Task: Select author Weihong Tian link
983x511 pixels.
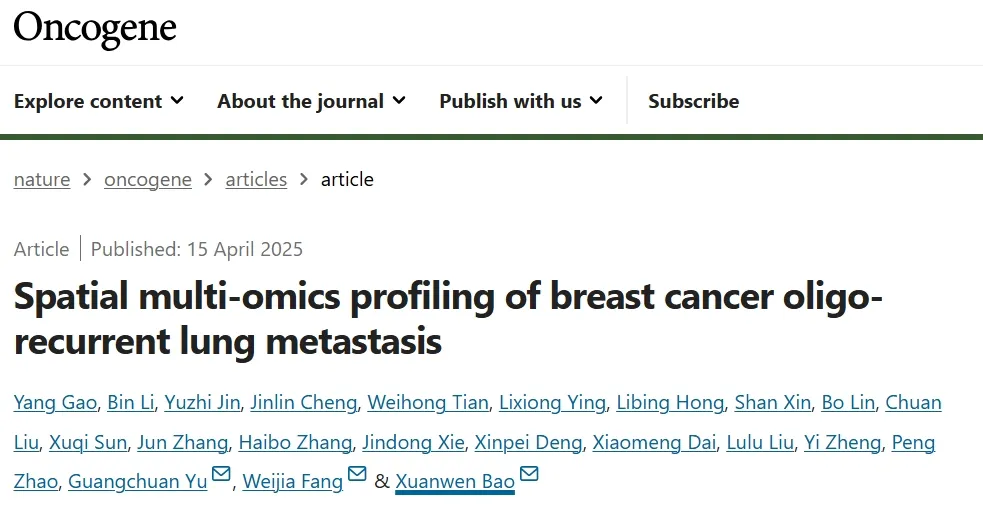Action: pos(428,403)
